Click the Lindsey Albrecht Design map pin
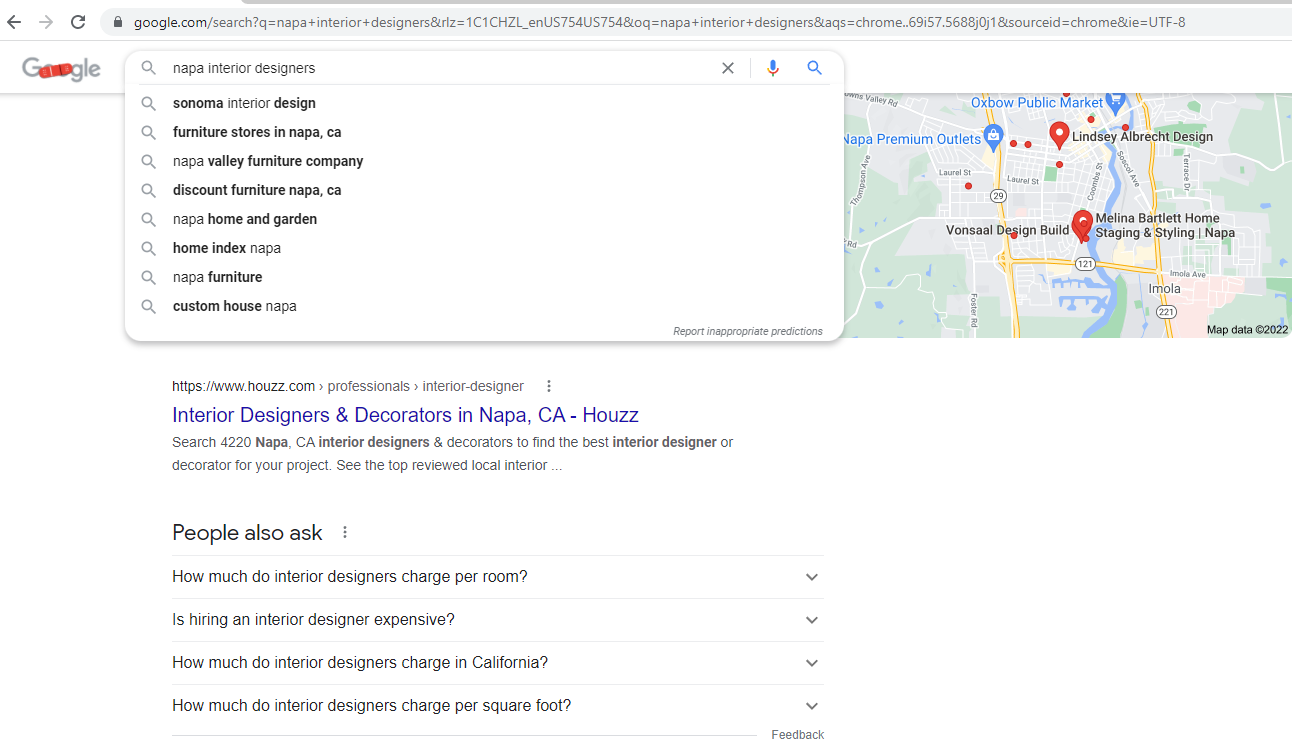The image size is (1292, 751). [x=1059, y=134]
